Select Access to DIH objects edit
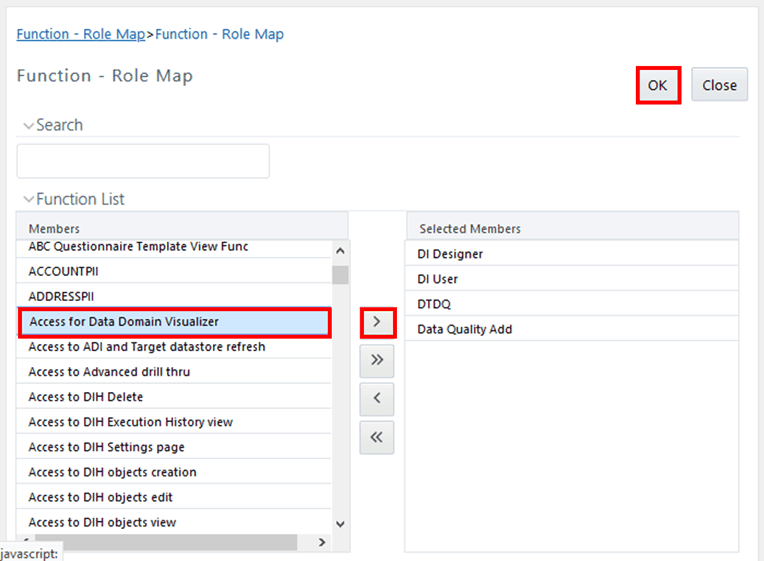The width and height of the screenshot is (764, 561). pyautogui.click(x=174, y=497)
